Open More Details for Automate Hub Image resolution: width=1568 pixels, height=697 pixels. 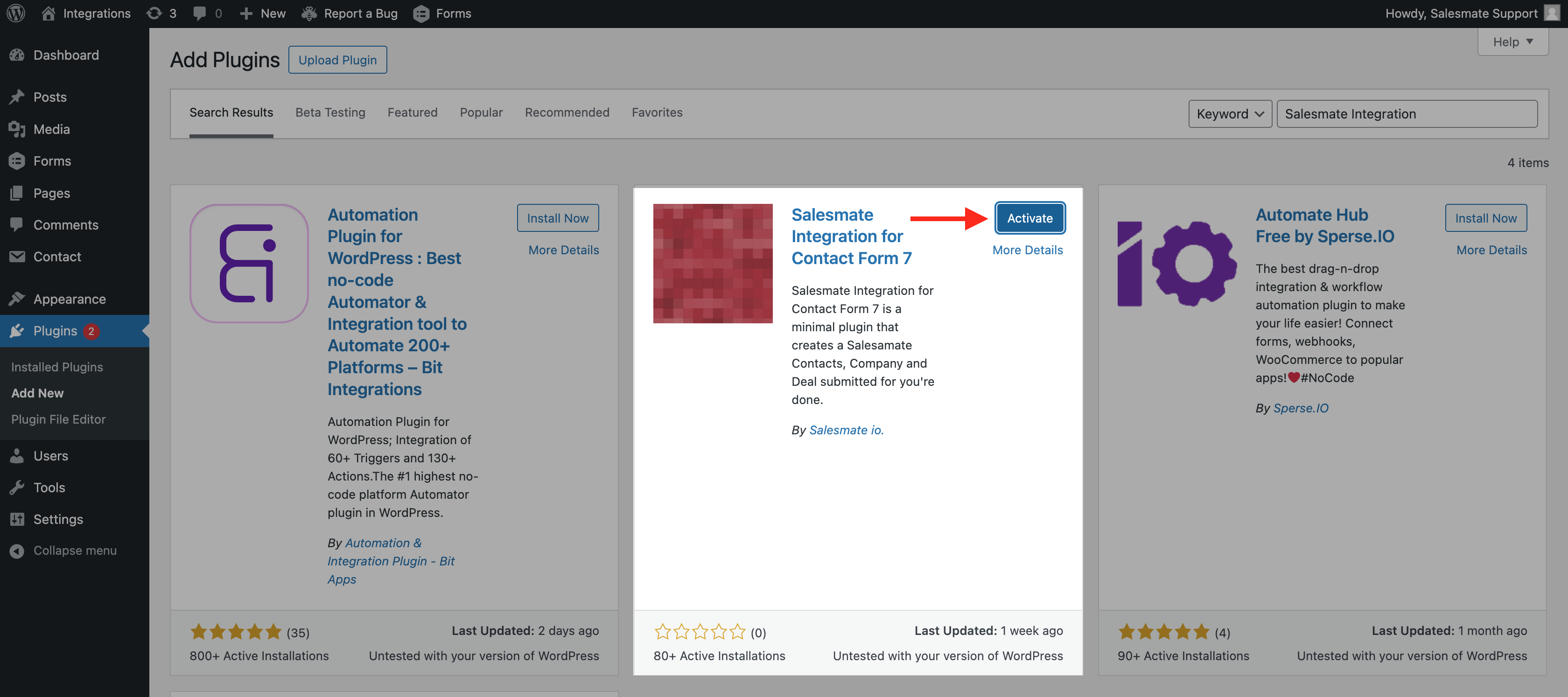1492,250
